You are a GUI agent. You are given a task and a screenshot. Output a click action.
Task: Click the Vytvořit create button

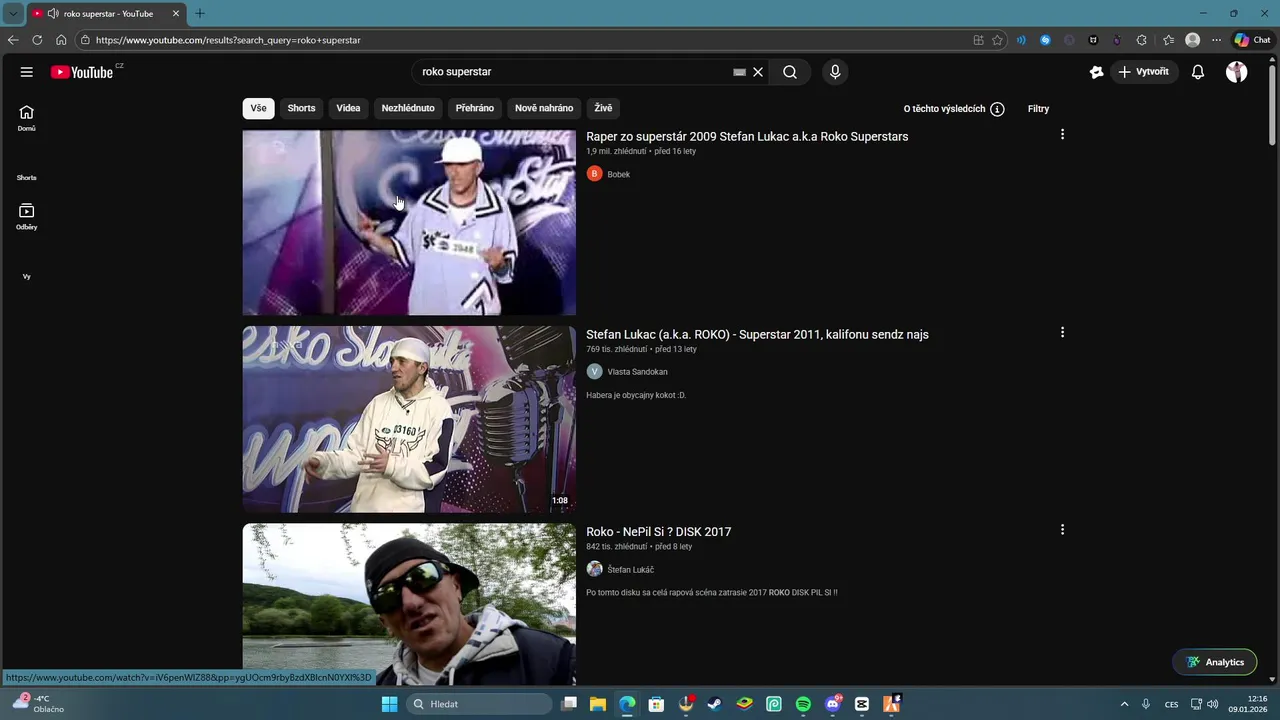[x=1144, y=72]
